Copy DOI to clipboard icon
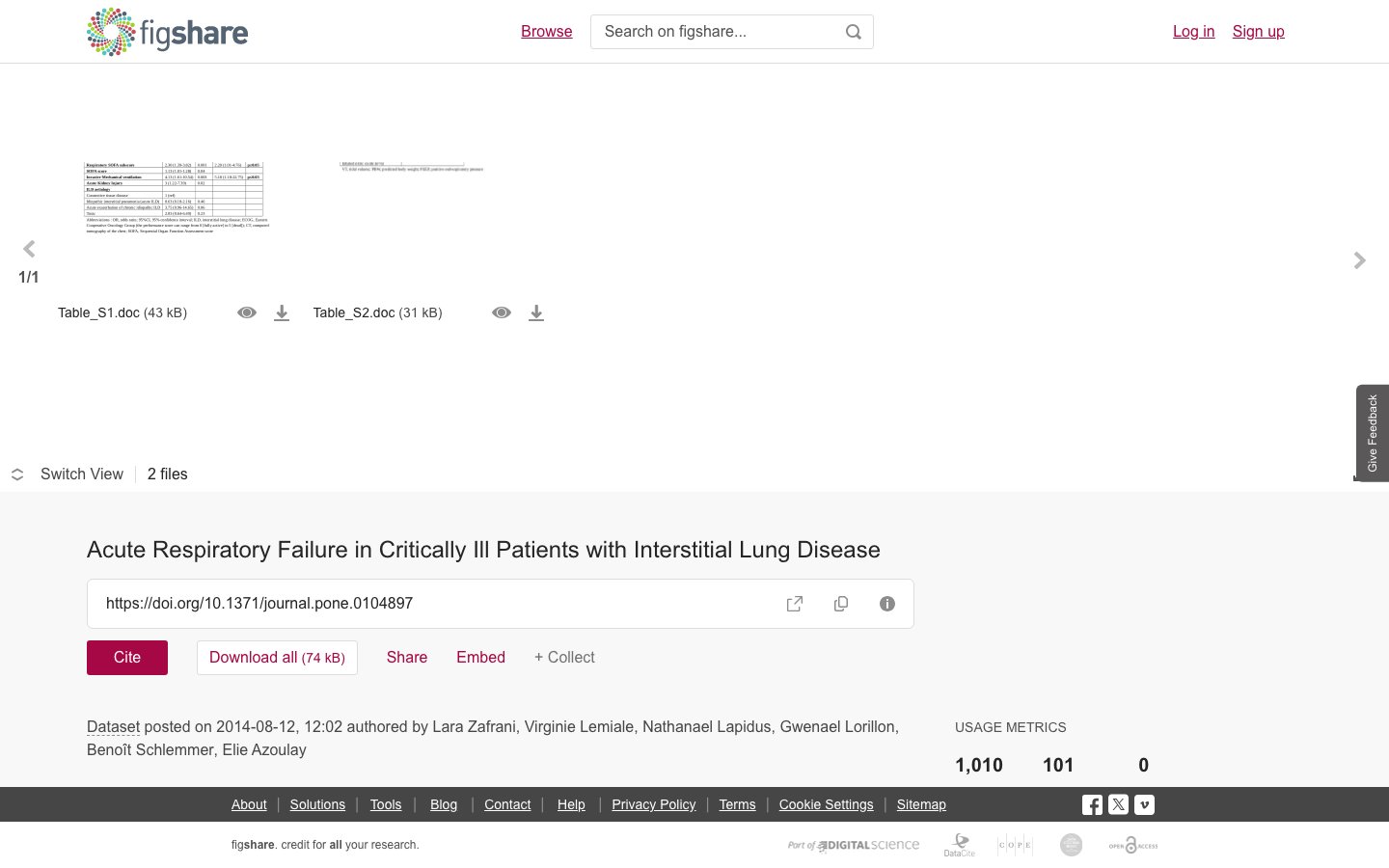Image resolution: width=1389 pixels, height=868 pixels. pyautogui.click(x=841, y=604)
